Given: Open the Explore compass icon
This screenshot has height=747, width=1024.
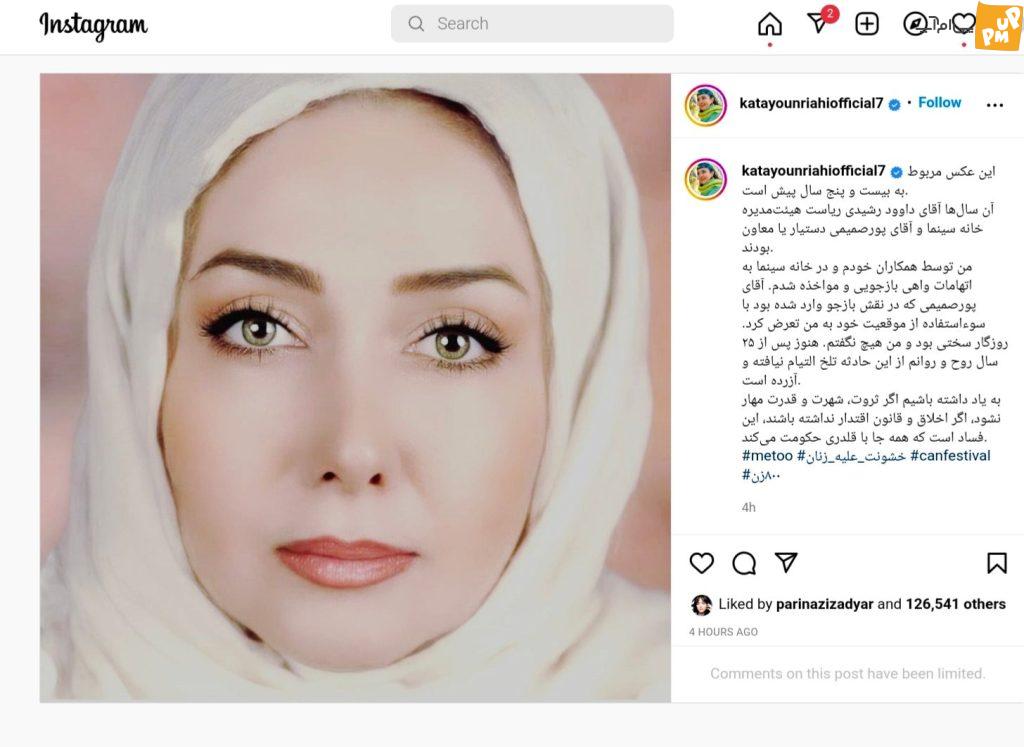Looking at the screenshot, I should click(x=914, y=24).
